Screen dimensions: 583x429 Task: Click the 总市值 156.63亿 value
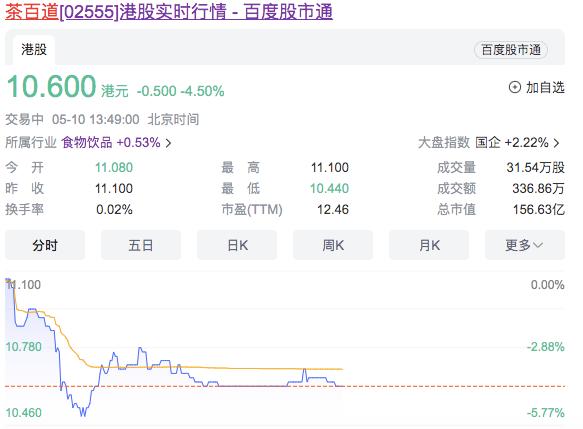tap(539, 209)
